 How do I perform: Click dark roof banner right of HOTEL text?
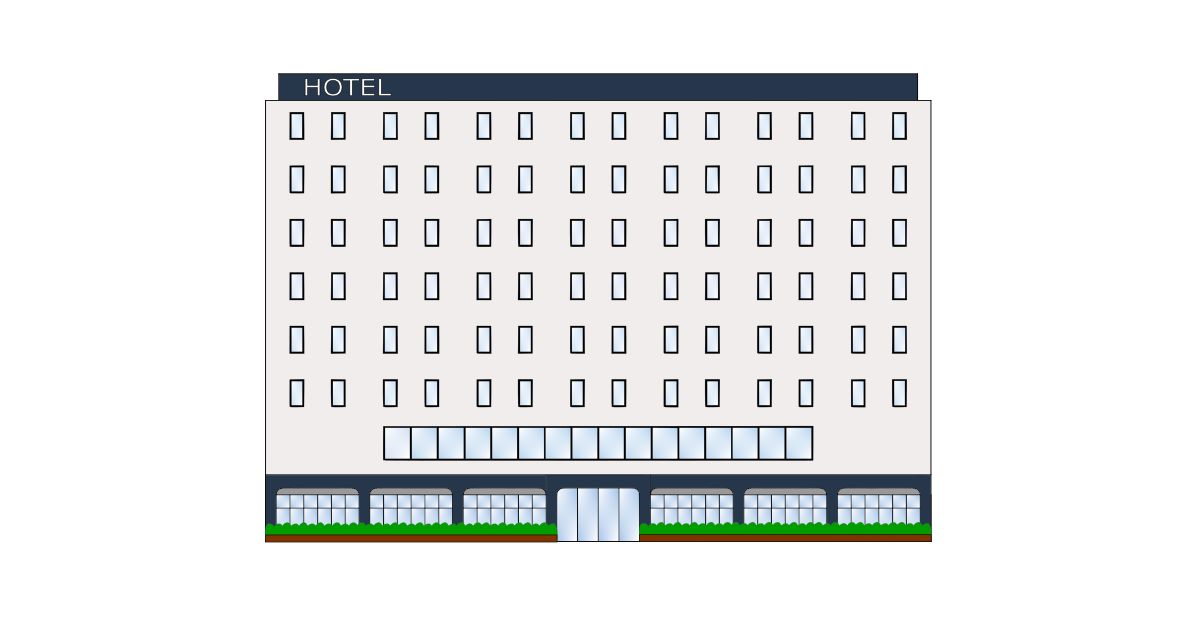click(x=650, y=88)
